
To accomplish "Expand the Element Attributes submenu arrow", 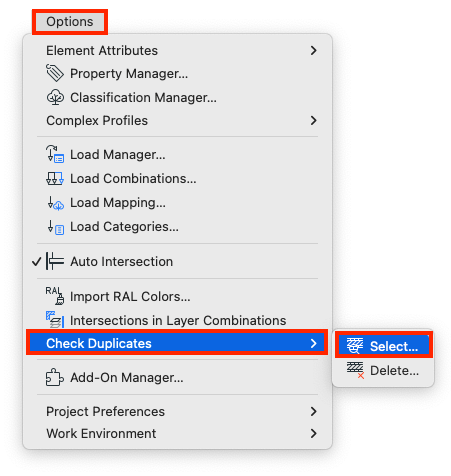I will (313, 50).
